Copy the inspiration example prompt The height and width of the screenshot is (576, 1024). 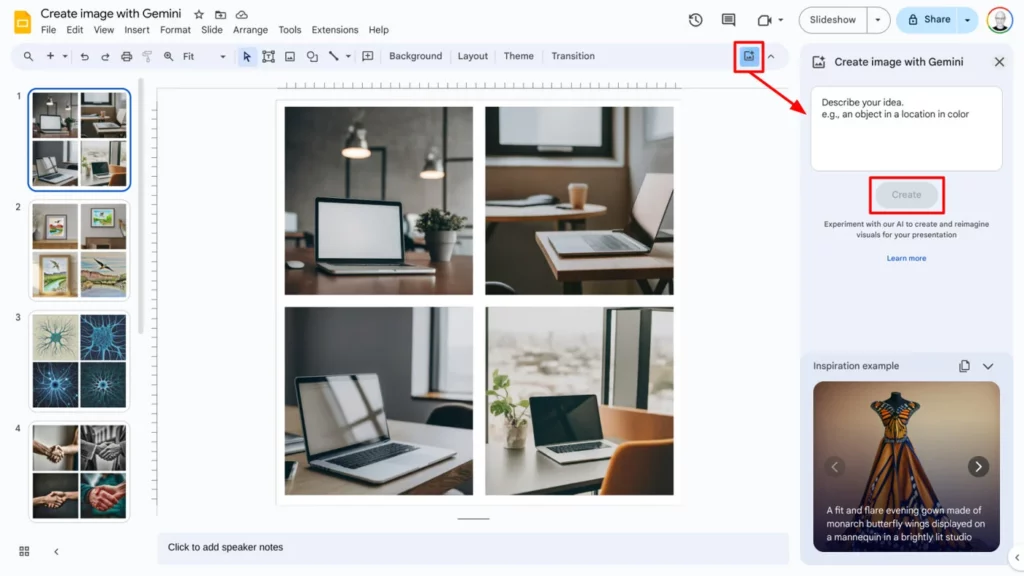coord(964,366)
